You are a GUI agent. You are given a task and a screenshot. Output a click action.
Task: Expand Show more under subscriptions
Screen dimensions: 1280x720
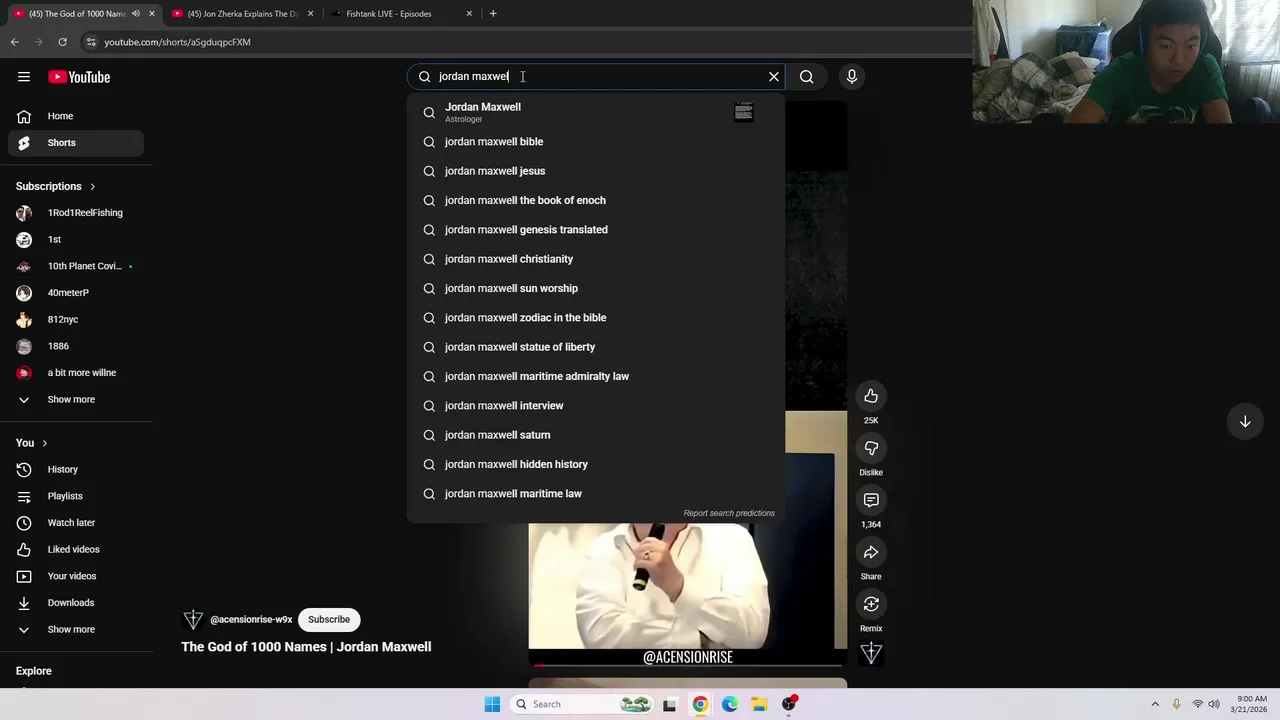76,399
